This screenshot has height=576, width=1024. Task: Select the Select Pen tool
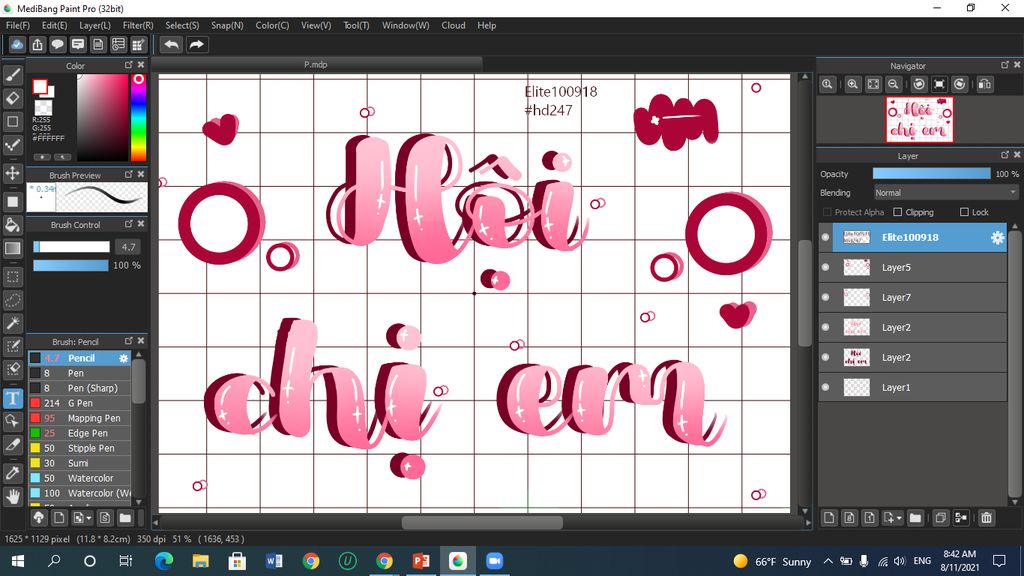tap(12, 346)
